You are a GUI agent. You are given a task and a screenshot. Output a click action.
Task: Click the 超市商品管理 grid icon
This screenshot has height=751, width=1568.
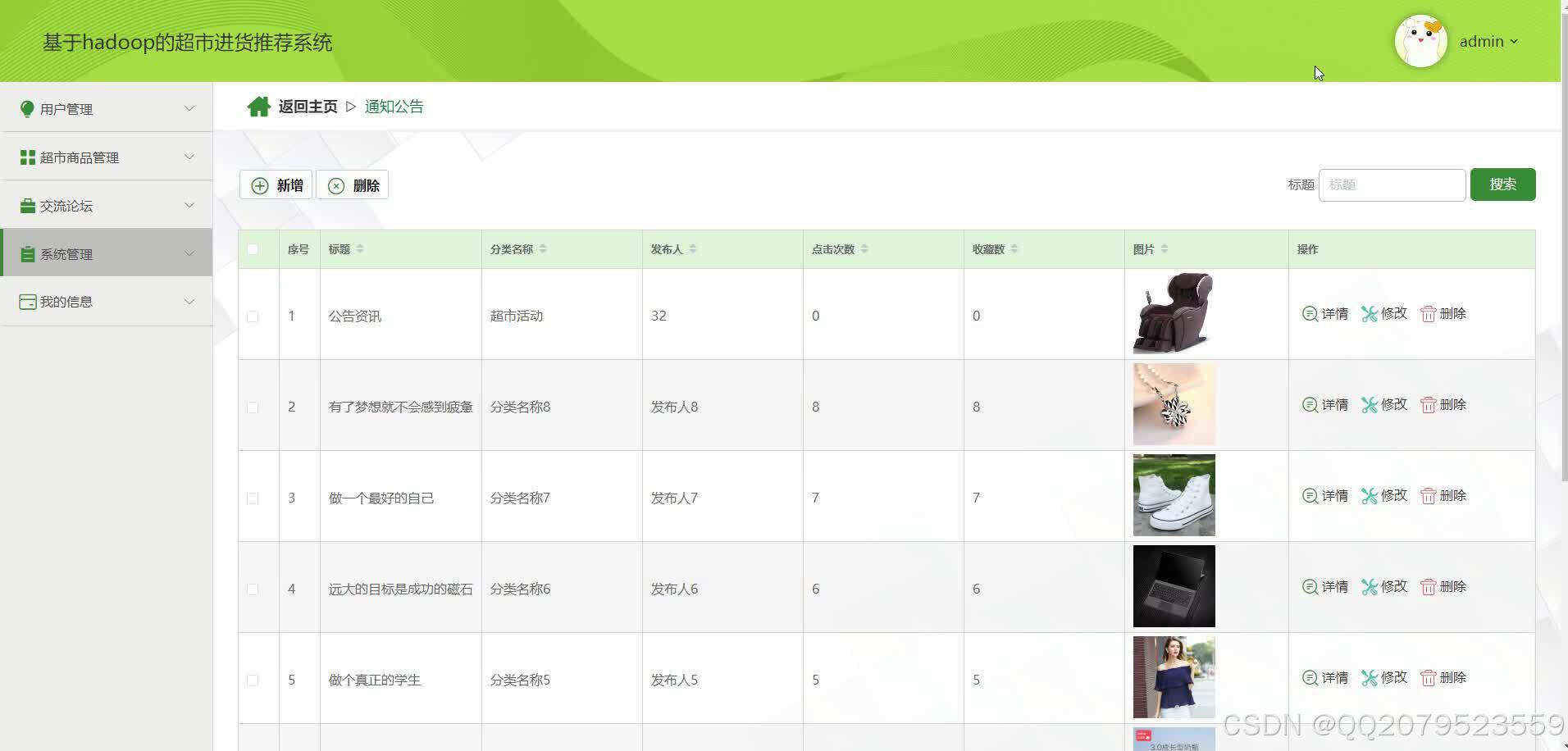[27, 157]
